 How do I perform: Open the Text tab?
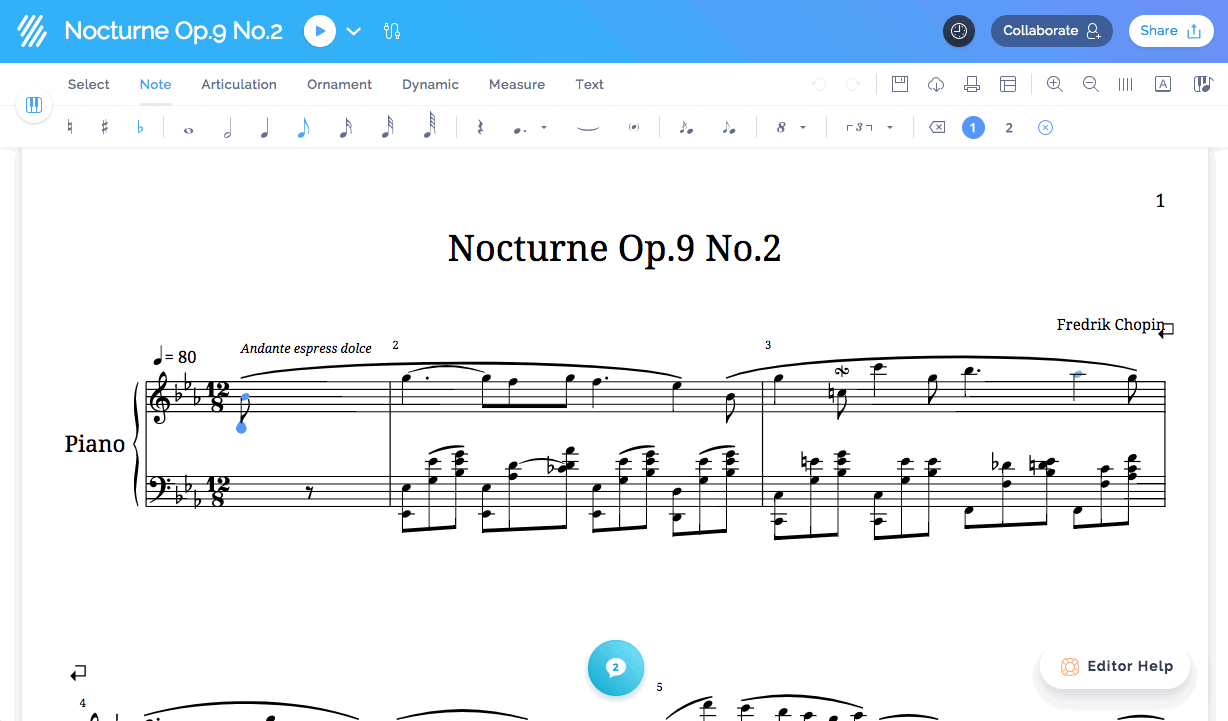click(590, 84)
